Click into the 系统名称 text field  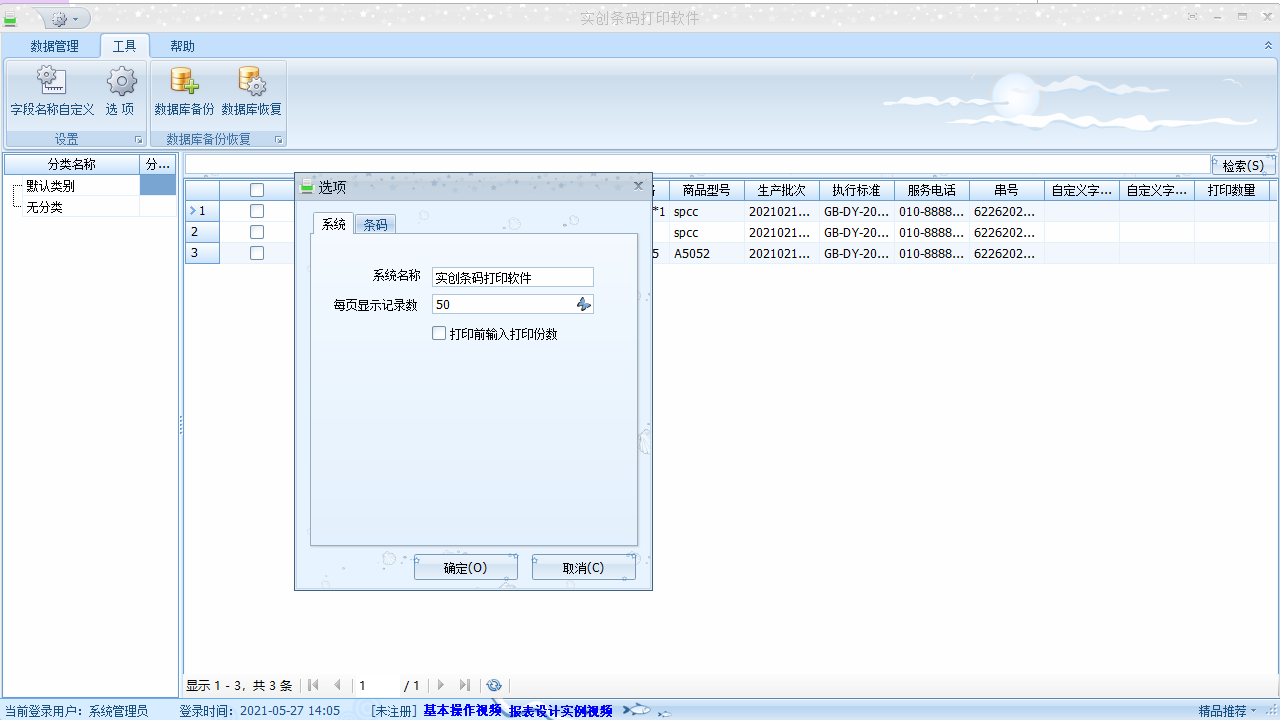click(512, 277)
